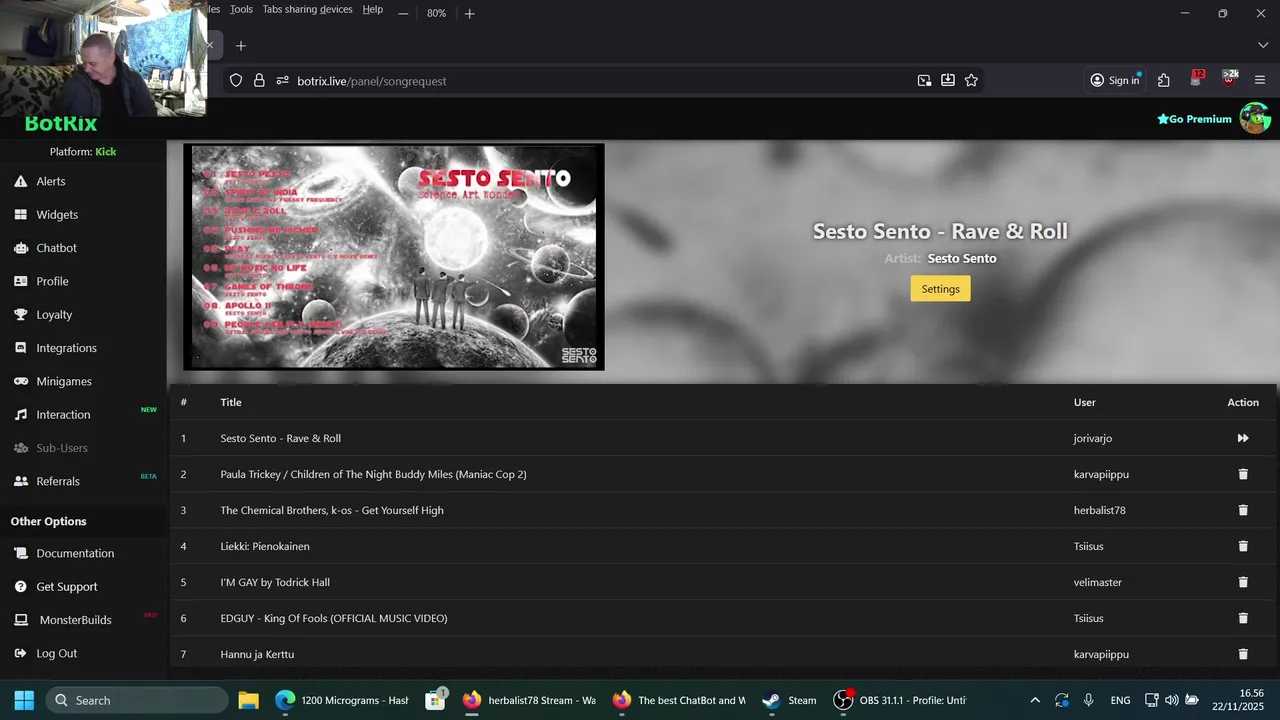
Task: Click the Sesto Sento video thumbnail
Action: (x=394, y=257)
